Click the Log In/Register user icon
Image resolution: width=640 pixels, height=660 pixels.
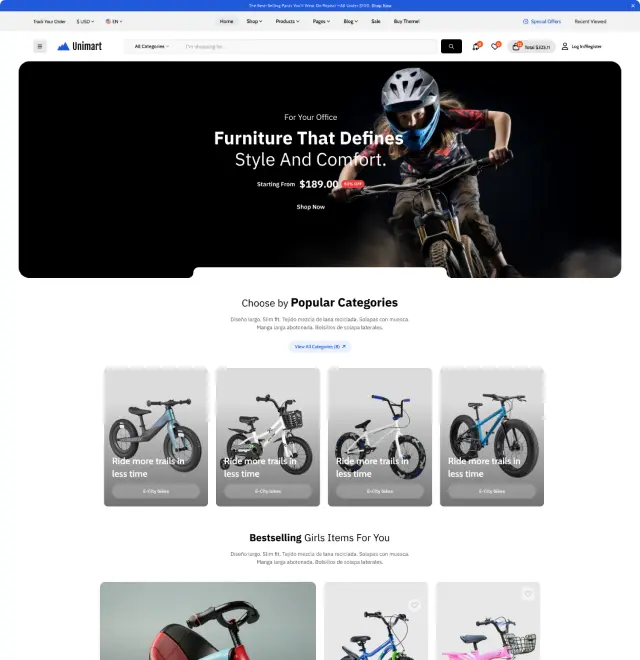(x=565, y=46)
